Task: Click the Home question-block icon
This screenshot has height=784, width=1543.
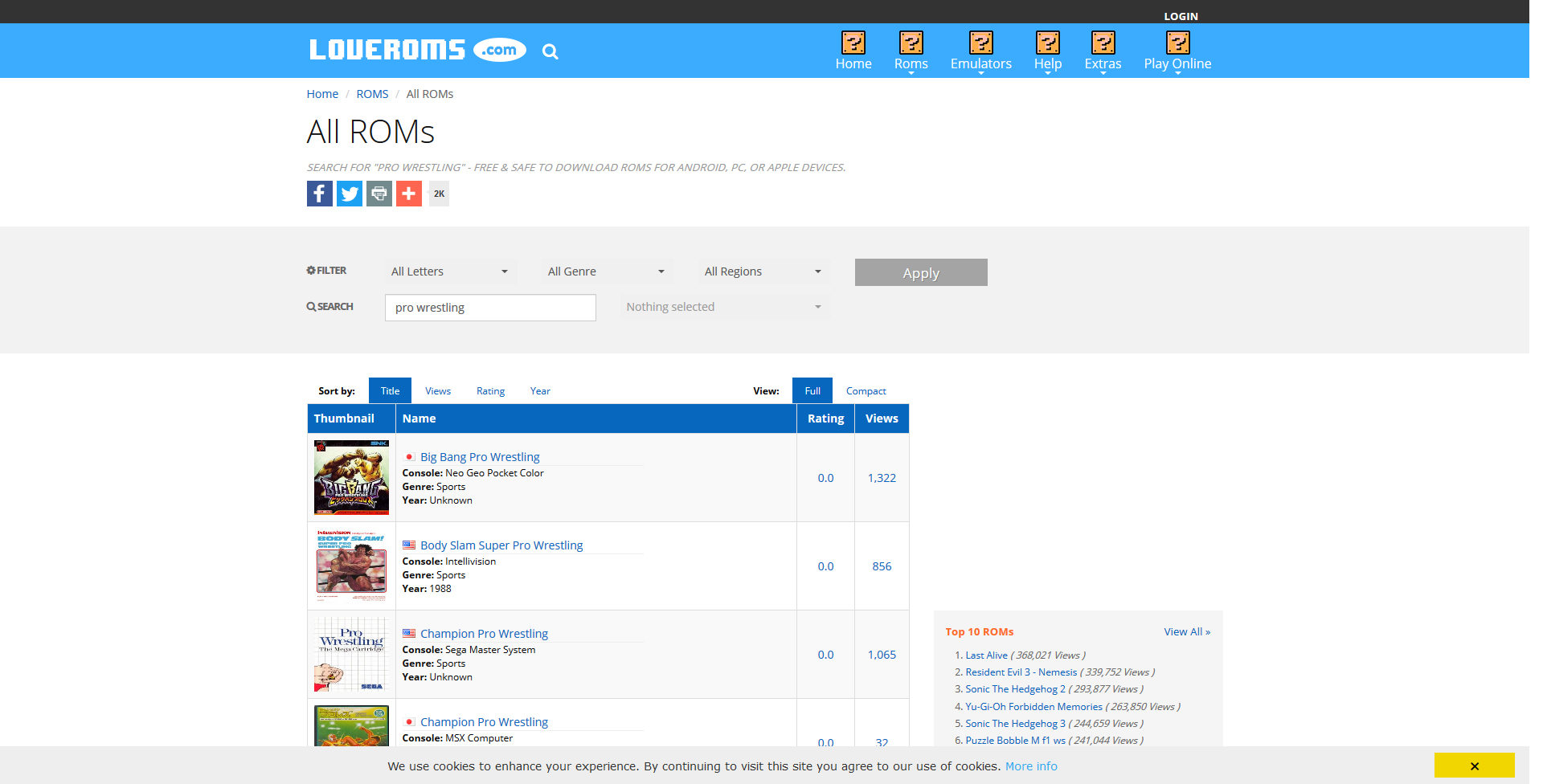Action: pyautogui.click(x=853, y=42)
